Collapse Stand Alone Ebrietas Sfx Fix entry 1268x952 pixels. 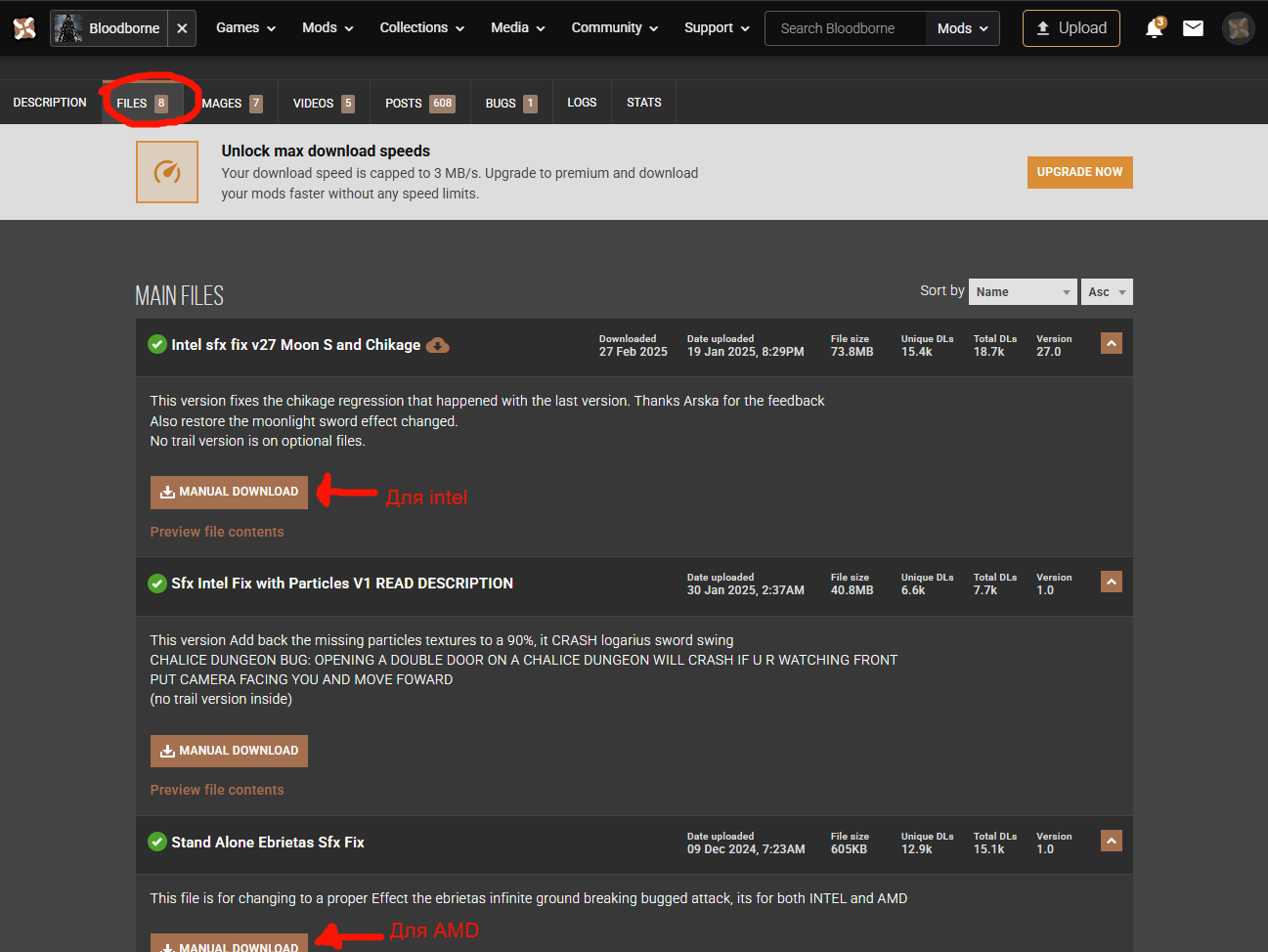[1112, 841]
